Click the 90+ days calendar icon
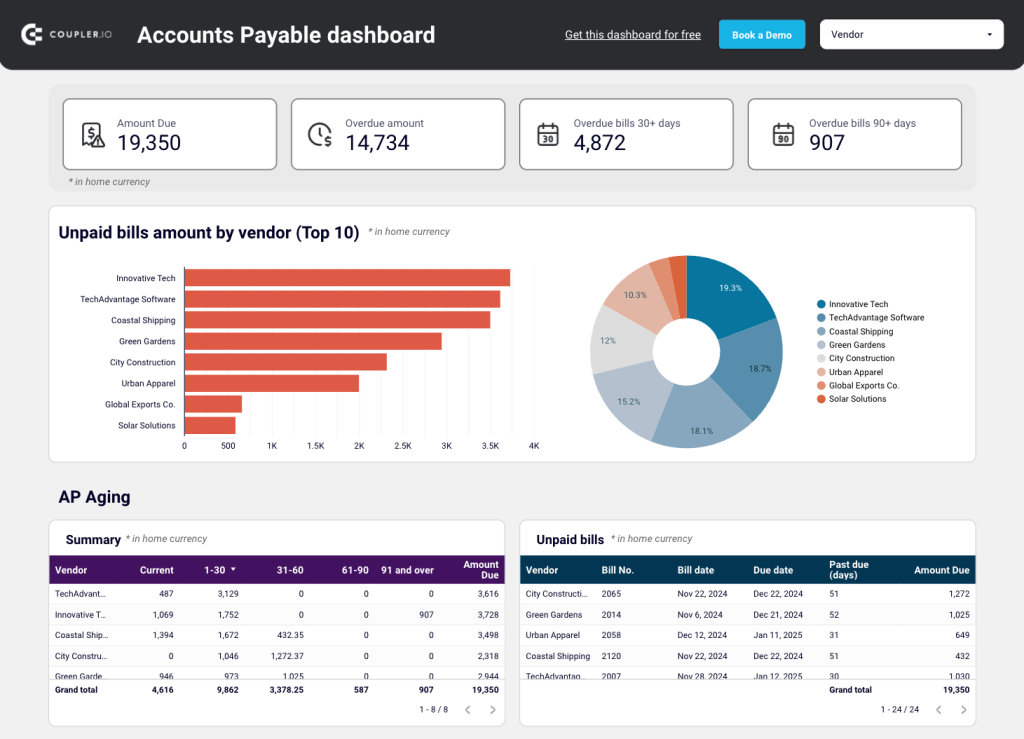The image size is (1024, 739). [784, 134]
